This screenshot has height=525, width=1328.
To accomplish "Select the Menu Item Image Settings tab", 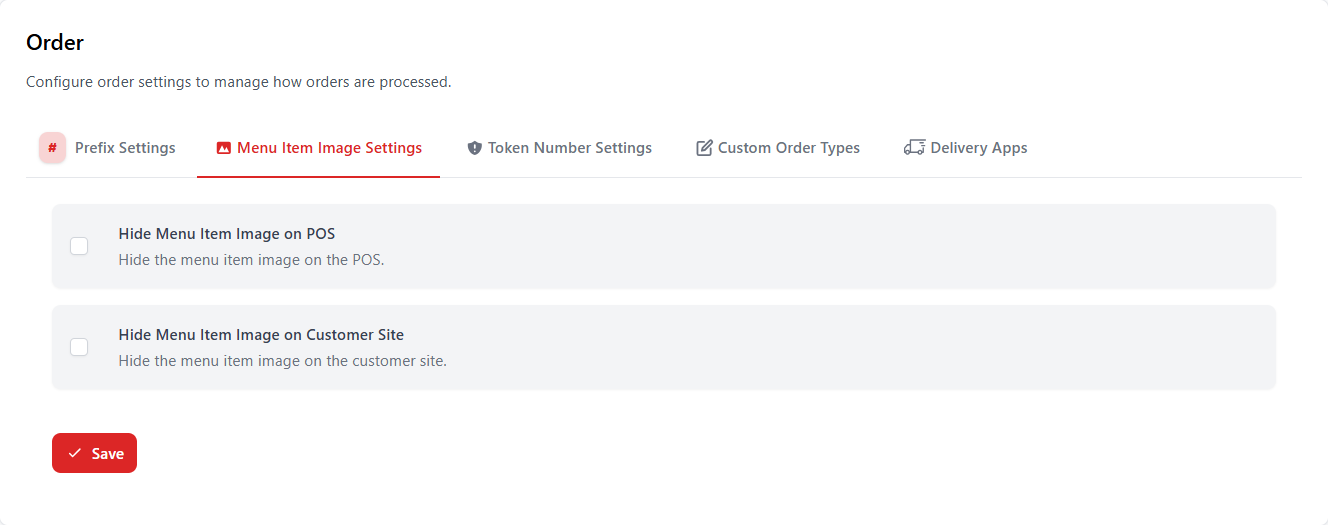I will coord(329,148).
